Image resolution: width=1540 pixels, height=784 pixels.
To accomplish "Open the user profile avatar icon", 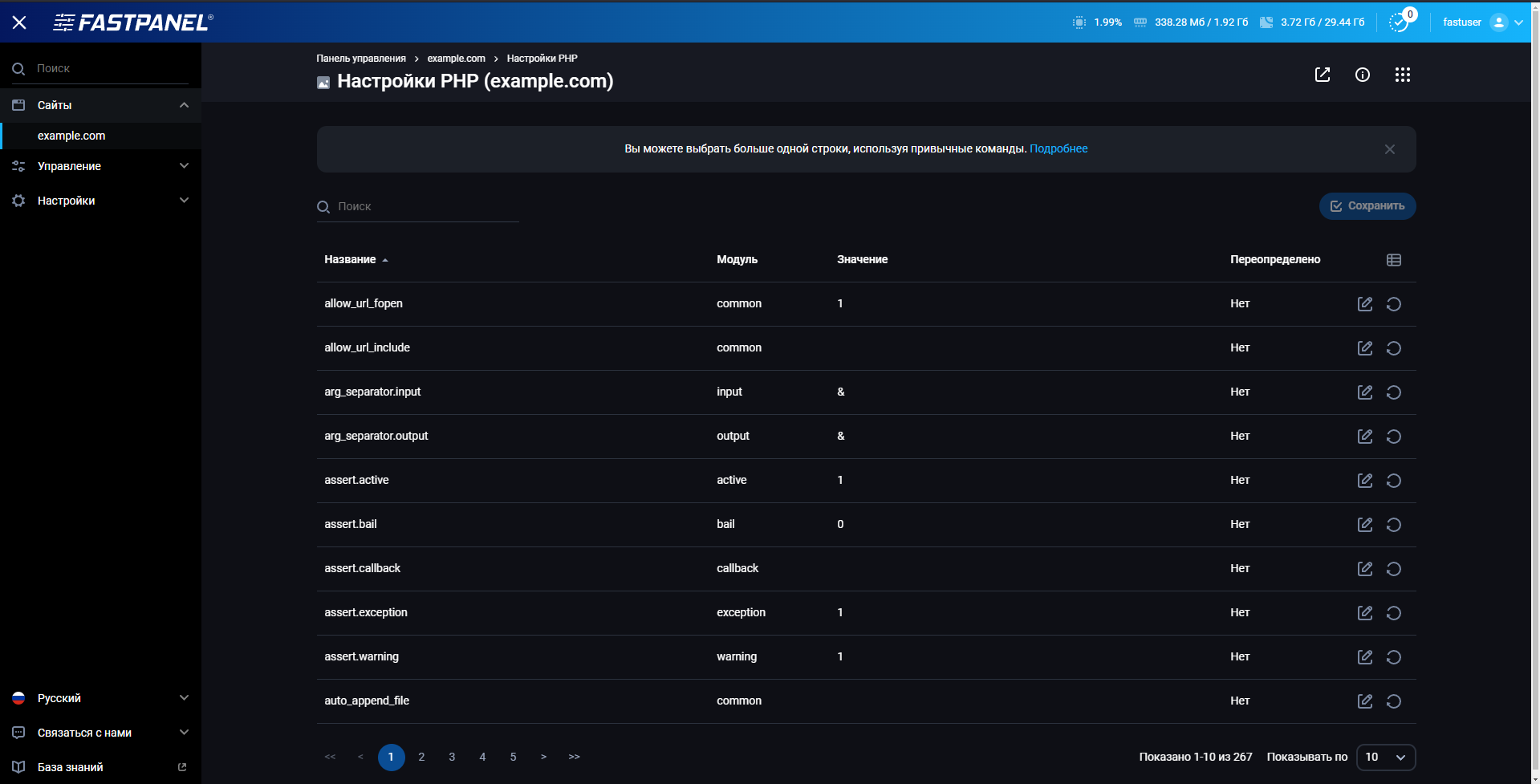I will (x=1499, y=22).
